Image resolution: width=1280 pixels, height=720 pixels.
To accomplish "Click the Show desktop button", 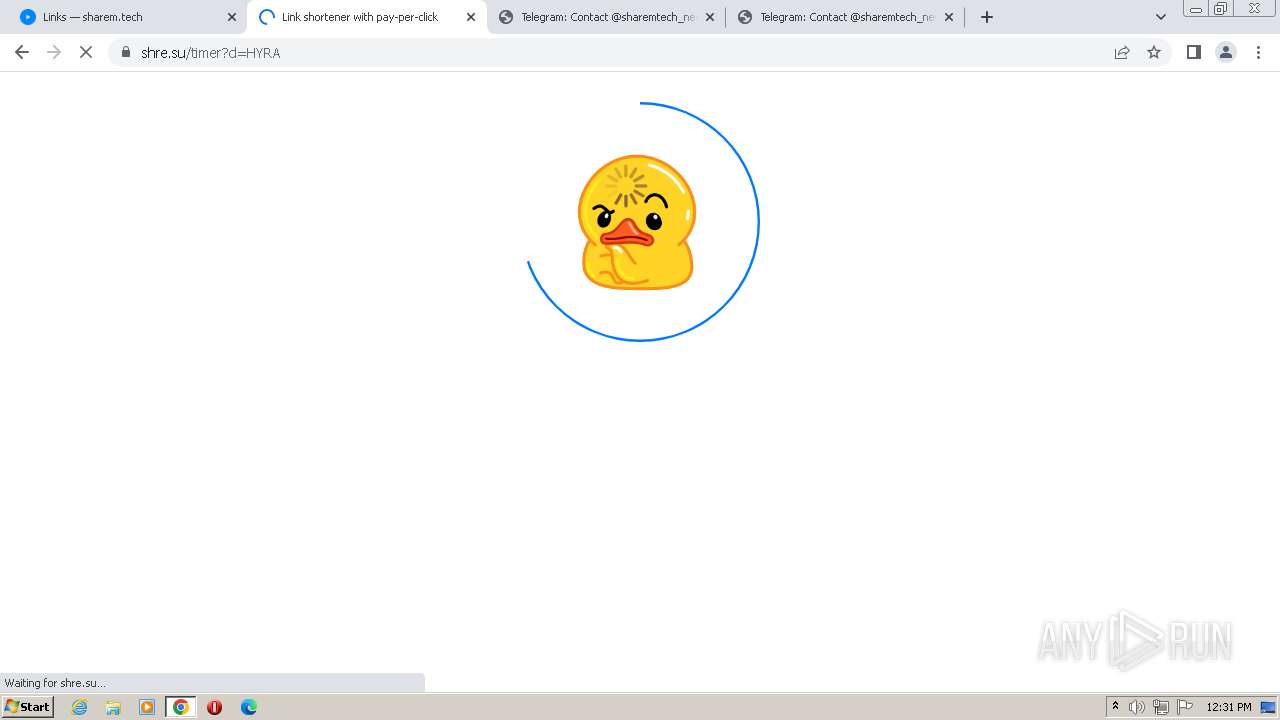I will (1268, 707).
